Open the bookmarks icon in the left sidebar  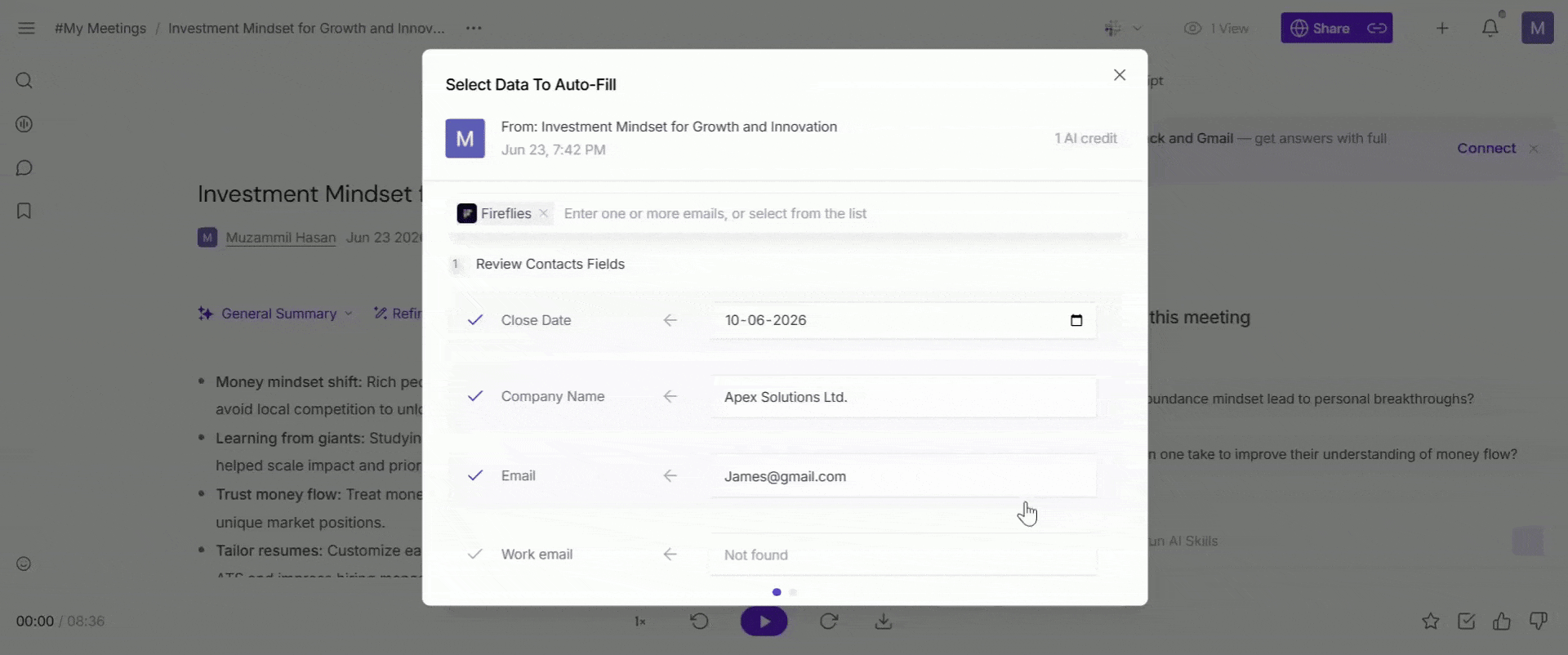pyautogui.click(x=24, y=211)
